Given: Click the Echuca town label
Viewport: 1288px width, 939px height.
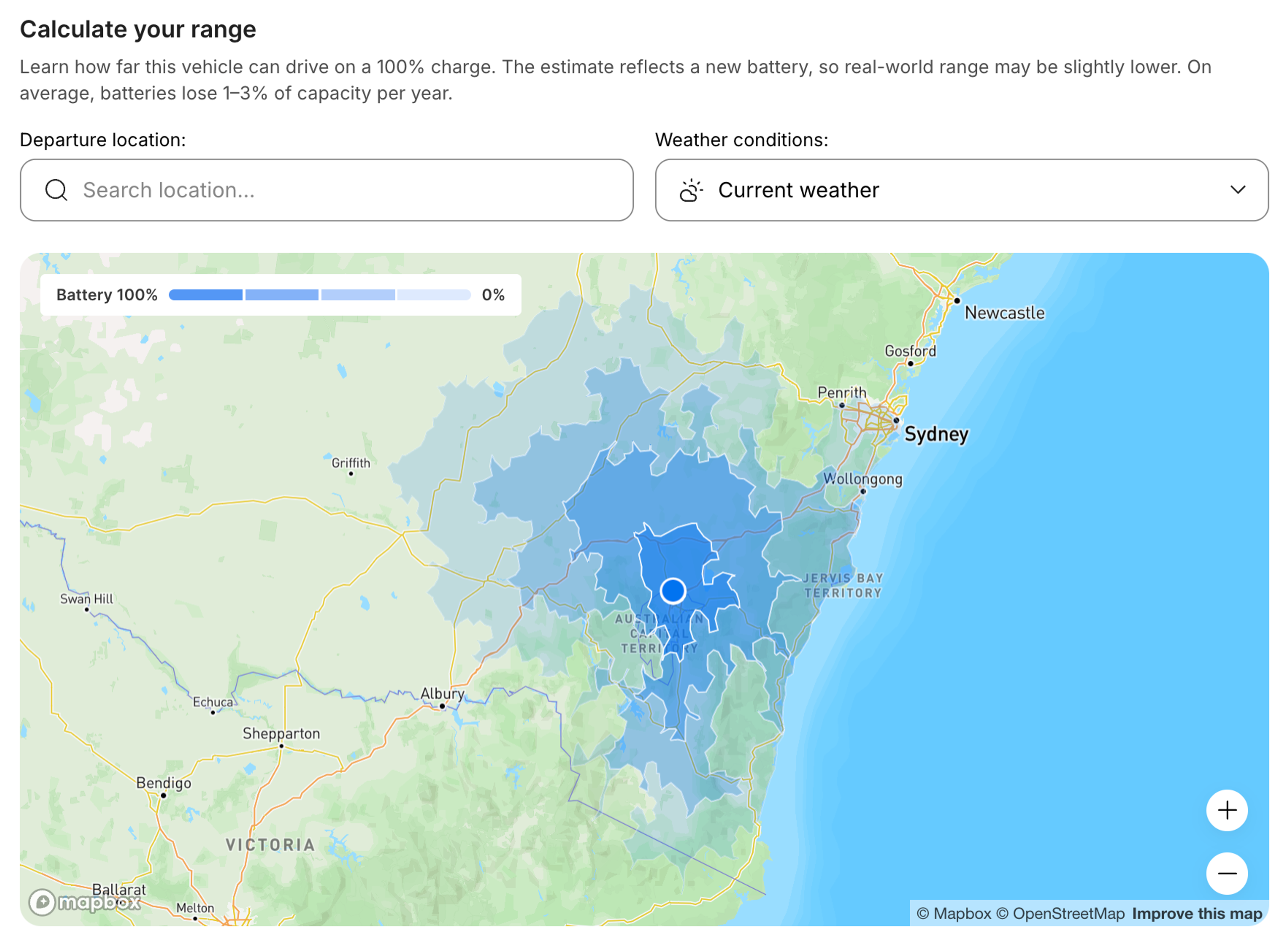Looking at the screenshot, I should click(213, 702).
